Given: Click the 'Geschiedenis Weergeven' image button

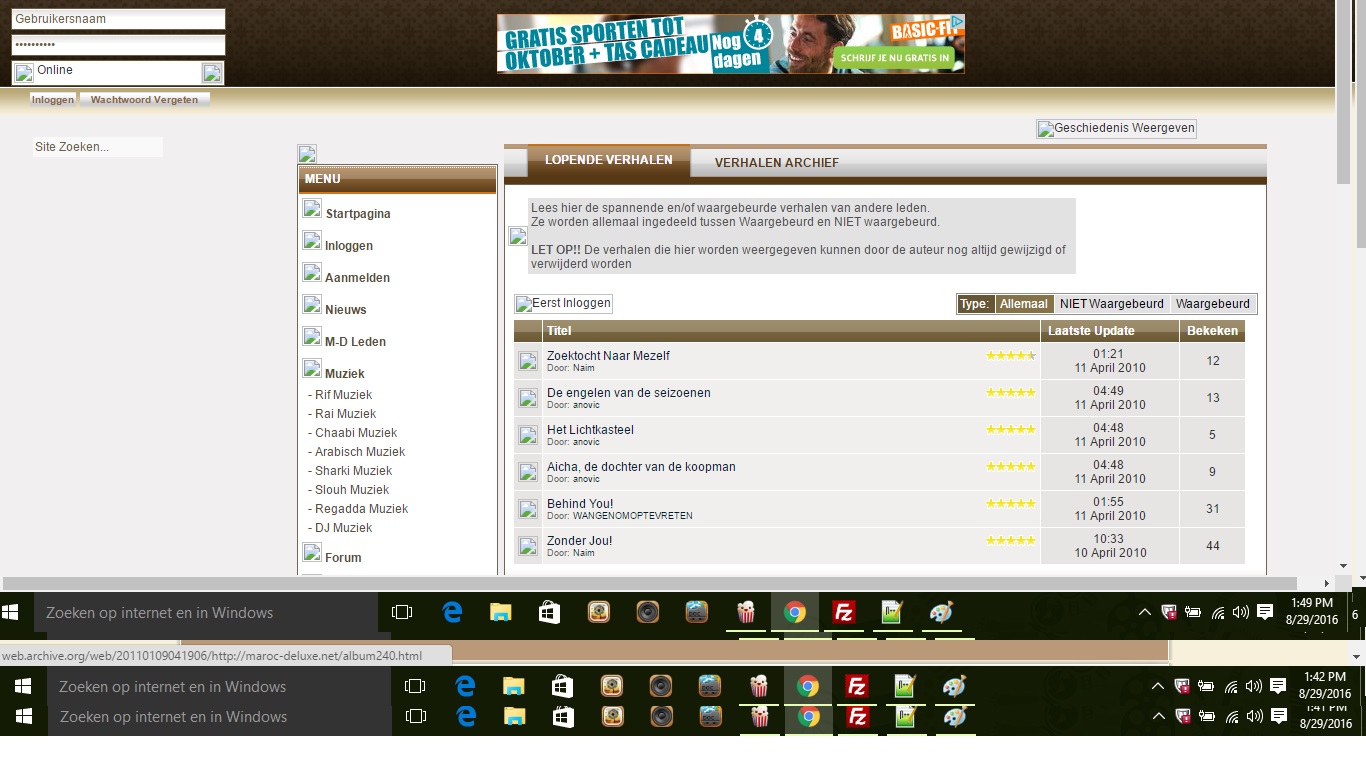Looking at the screenshot, I should 1116,129.
